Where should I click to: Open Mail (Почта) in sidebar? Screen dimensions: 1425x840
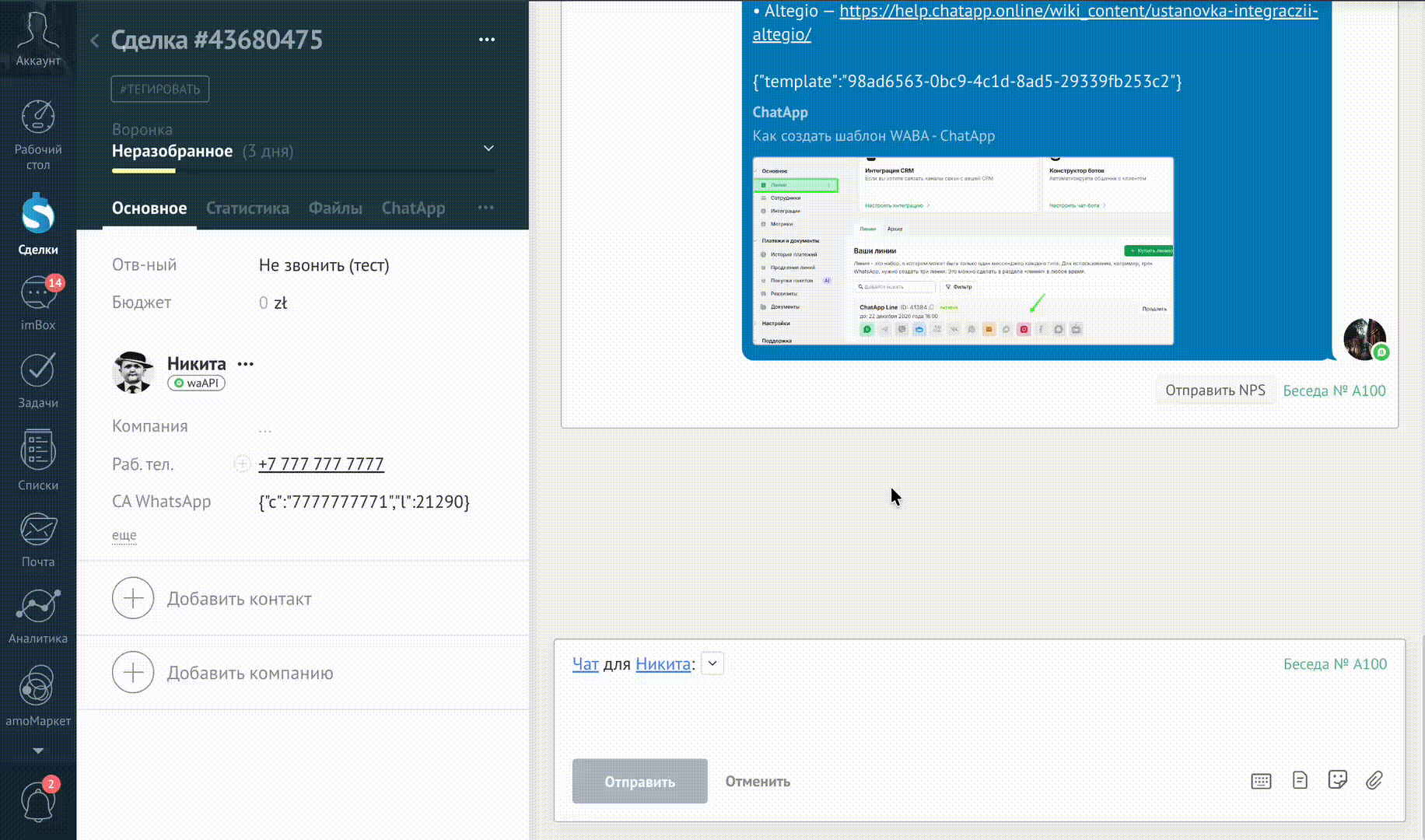[x=37, y=540]
